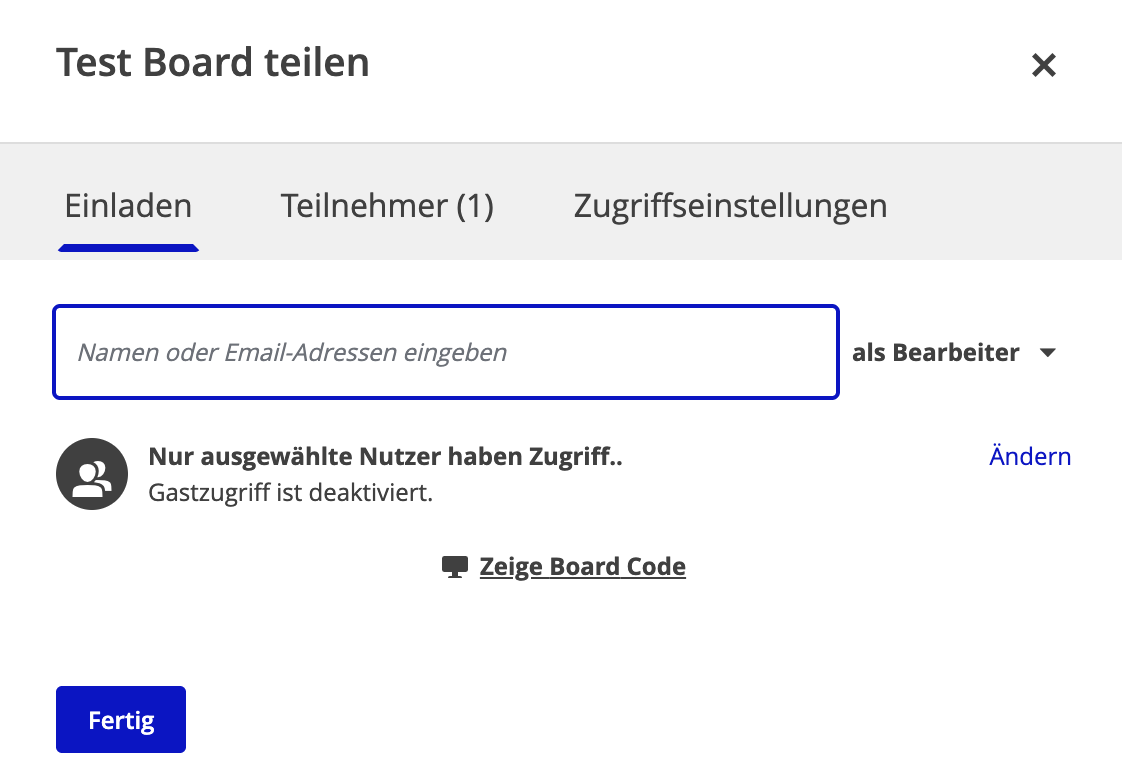Show the board code via Zeige Board Code
Image resolution: width=1122 pixels, height=782 pixels.
point(582,567)
